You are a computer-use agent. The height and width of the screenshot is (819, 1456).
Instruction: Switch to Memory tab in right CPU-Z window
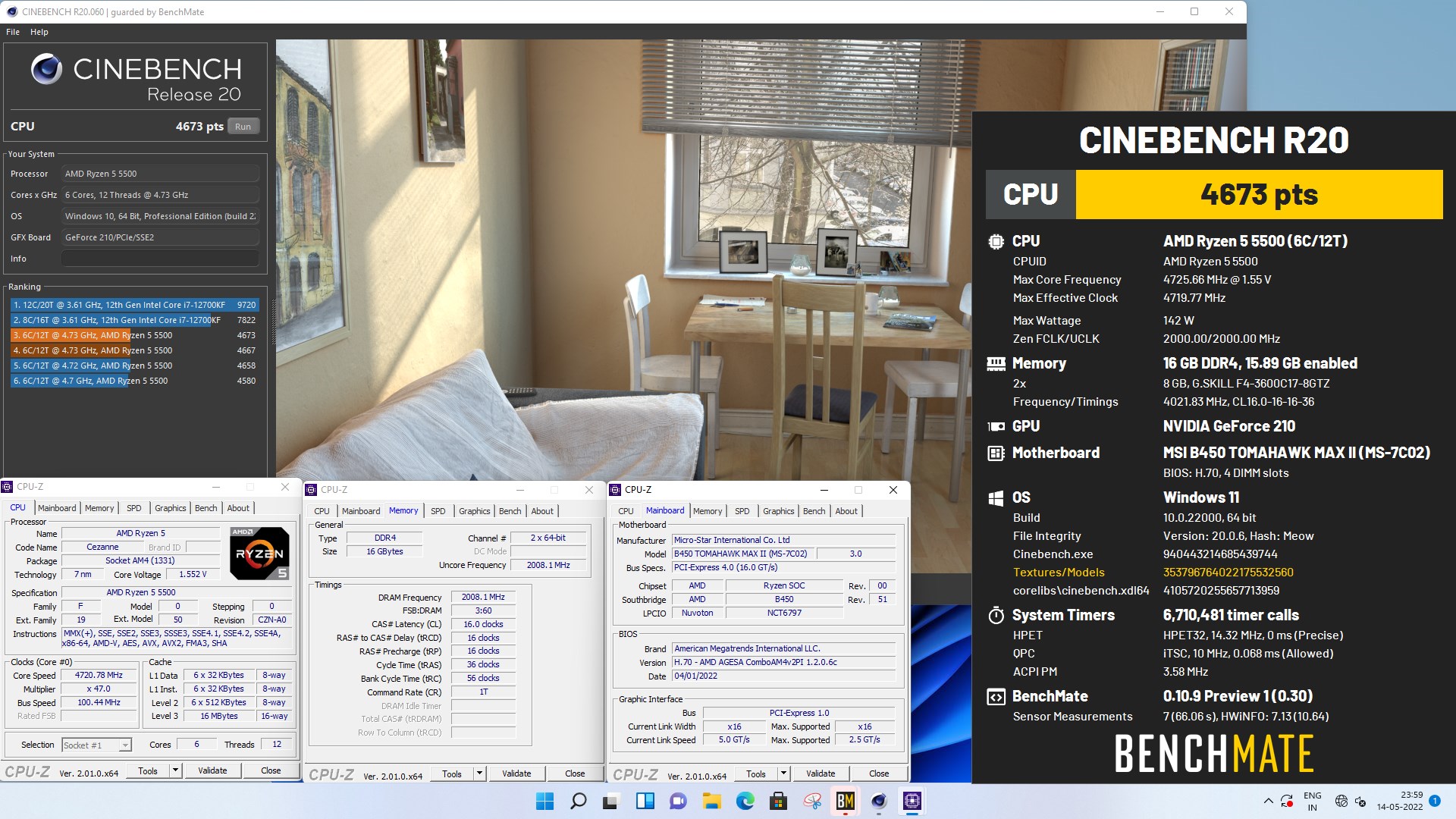708,511
